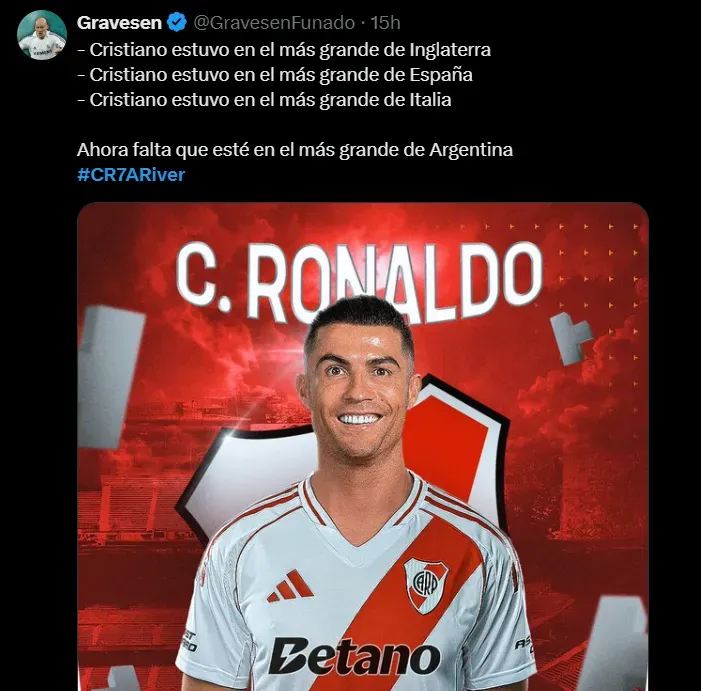The image size is (701, 691).
Task: Click the tweet line mentioning España
Action: pos(275,75)
